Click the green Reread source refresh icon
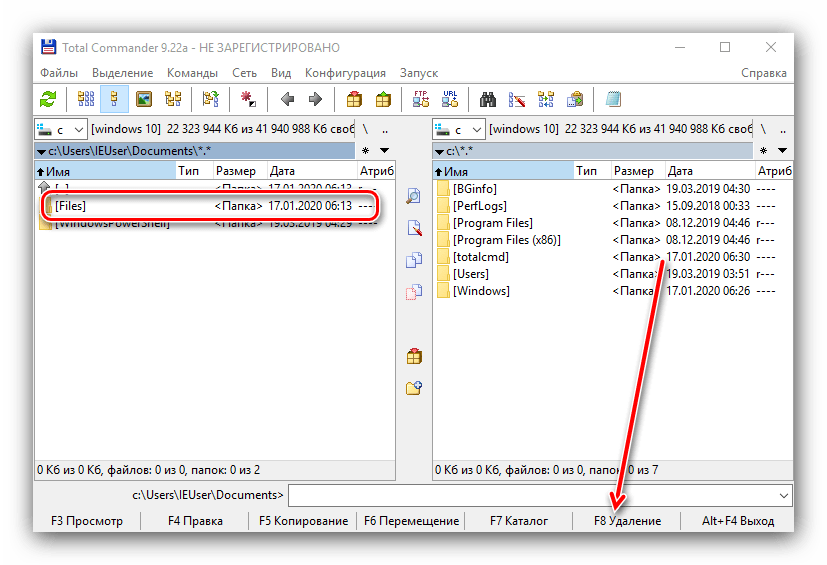This screenshot has width=827, height=565. (48, 99)
